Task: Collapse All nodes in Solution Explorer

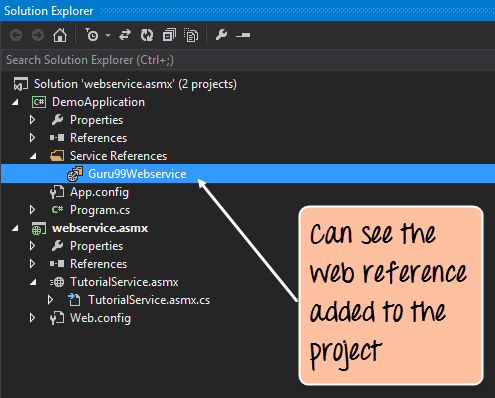Action: point(169,35)
